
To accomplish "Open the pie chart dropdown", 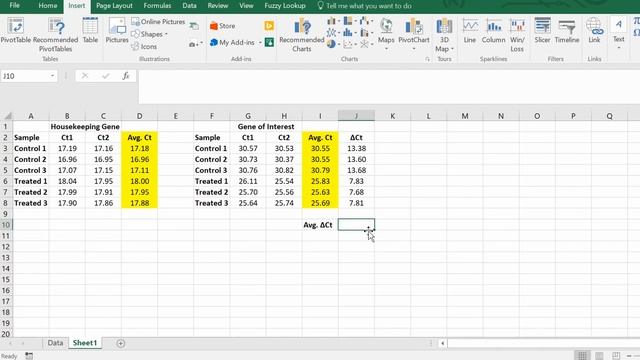I will click(334, 44).
